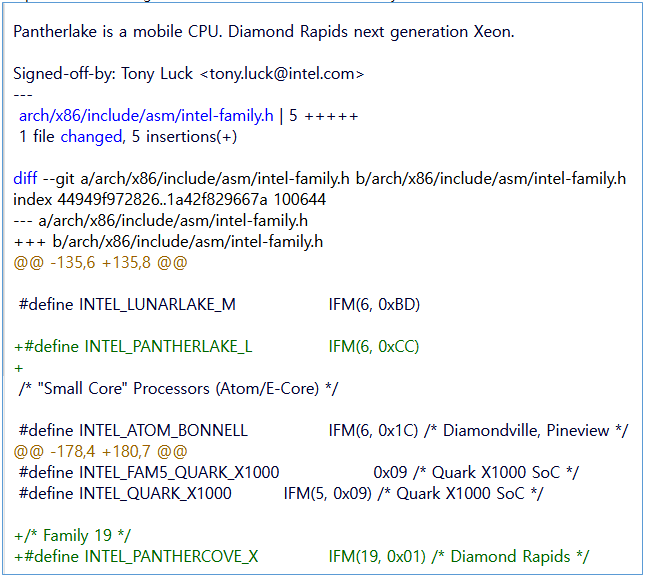This screenshot has width=646, height=576.
Task: Click the hunk header '@@ -178,4 +180,7 @@'
Action: coord(100,452)
